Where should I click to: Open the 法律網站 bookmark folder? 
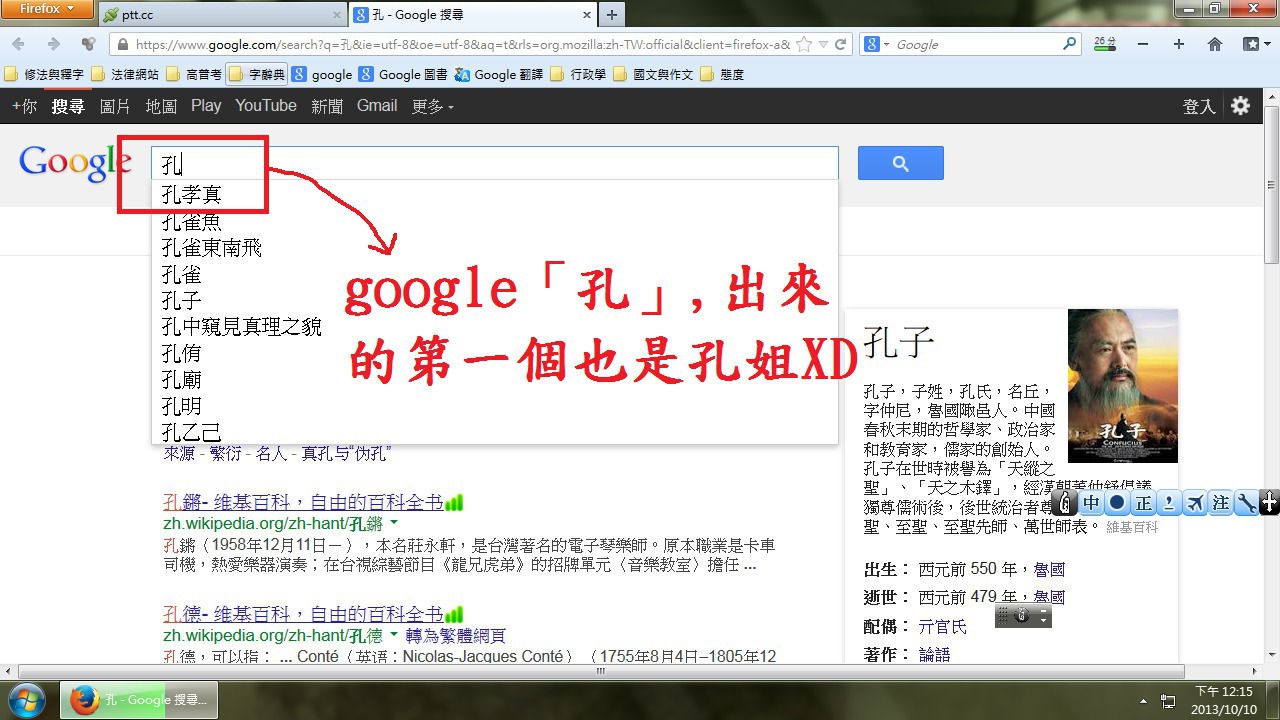coord(124,74)
